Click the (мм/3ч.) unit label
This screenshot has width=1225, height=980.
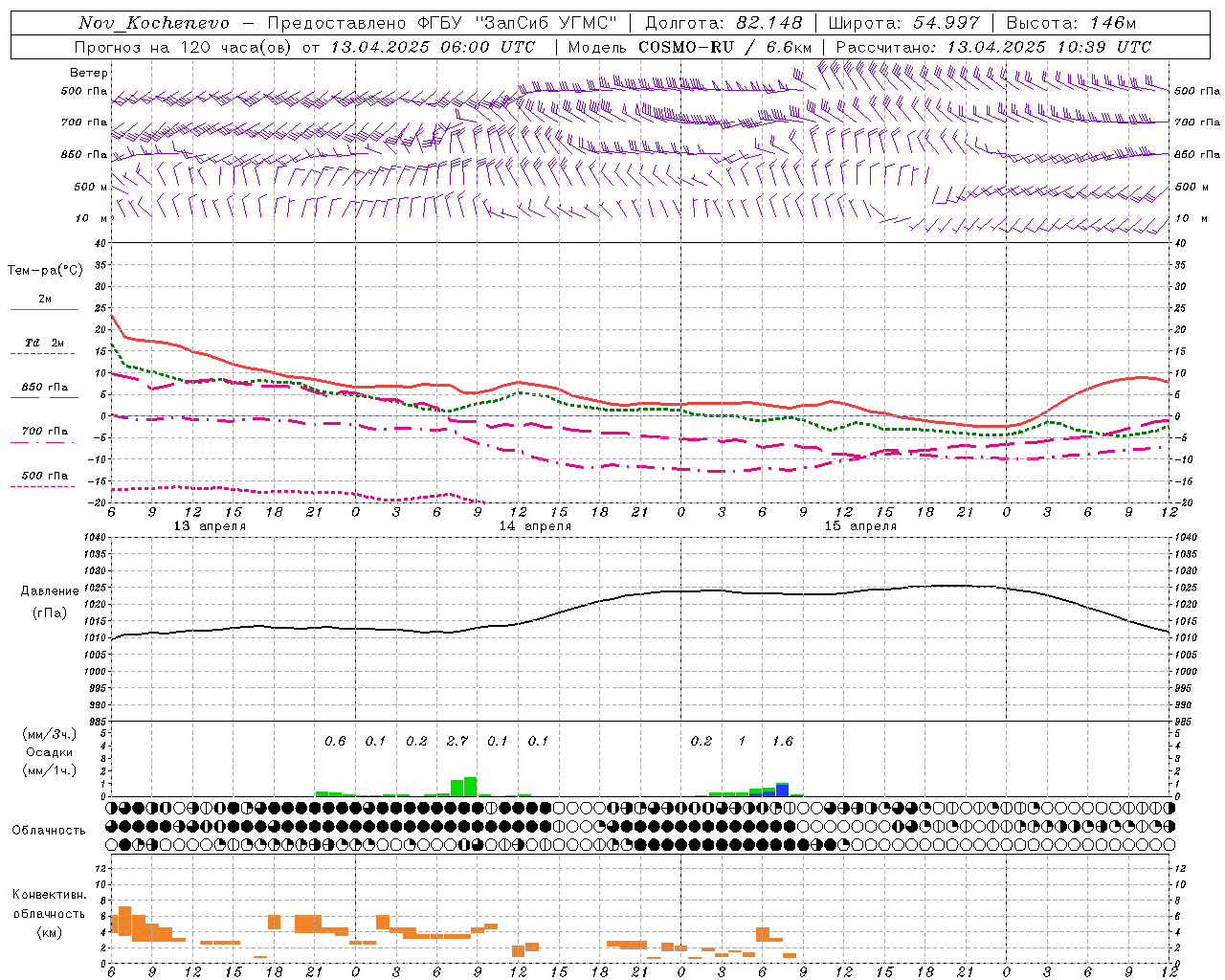point(49,734)
